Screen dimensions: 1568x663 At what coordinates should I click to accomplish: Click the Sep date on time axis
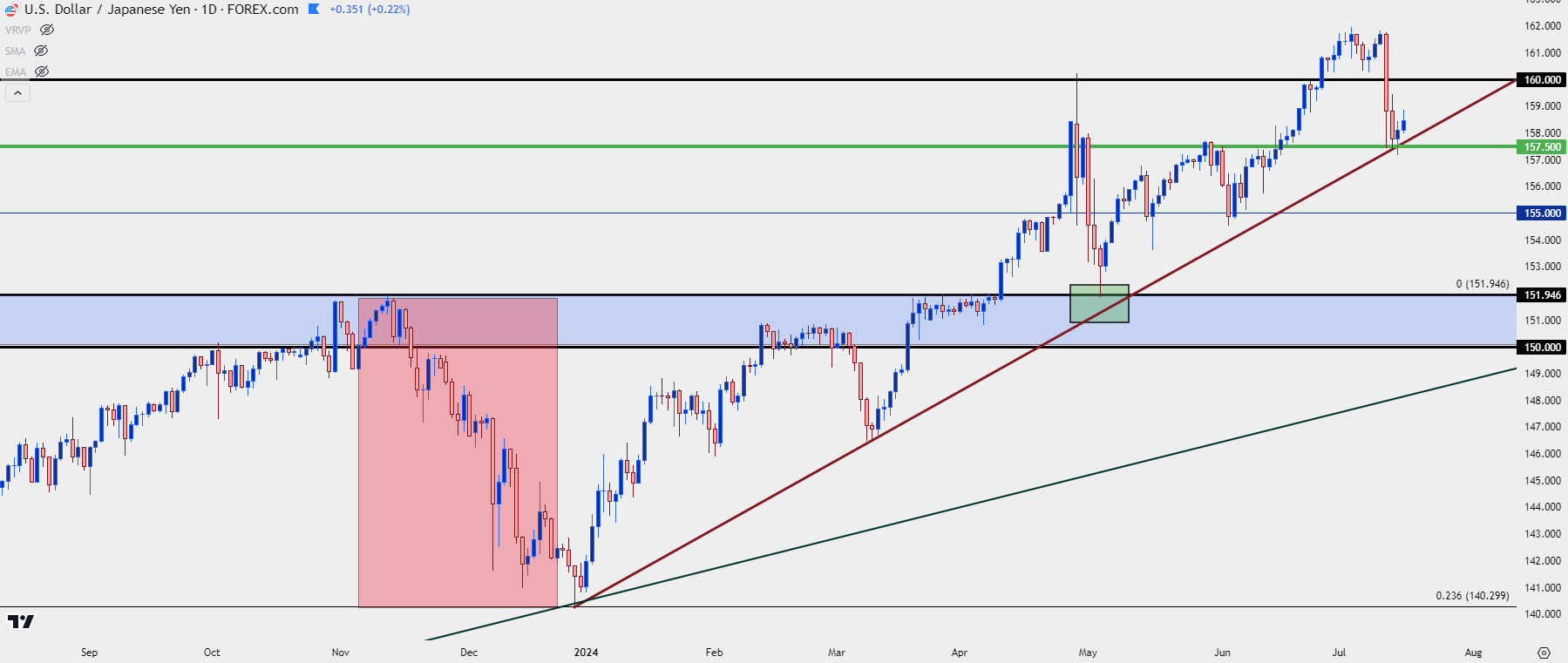(89, 652)
